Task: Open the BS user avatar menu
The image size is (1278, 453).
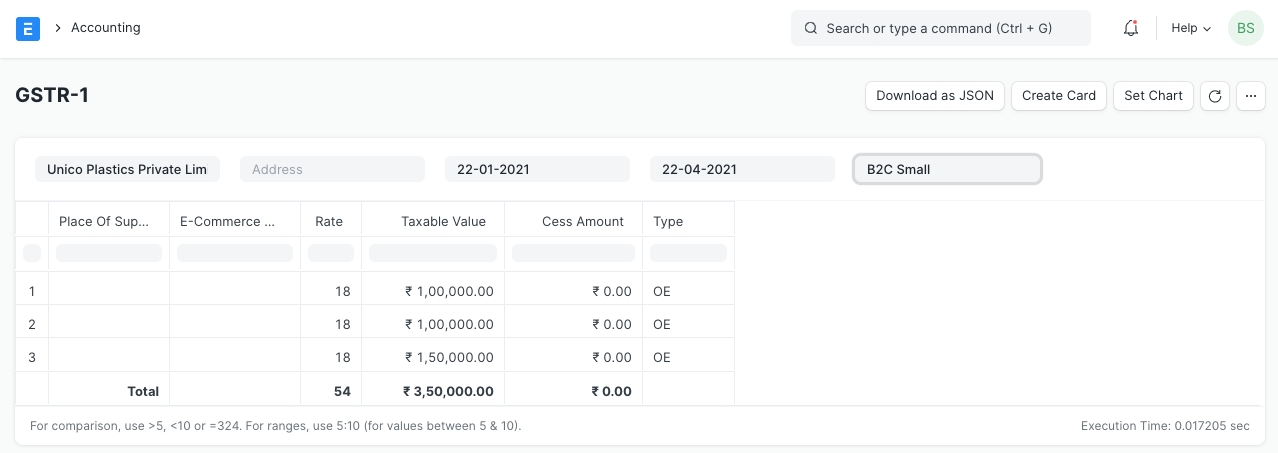Action: (1245, 28)
